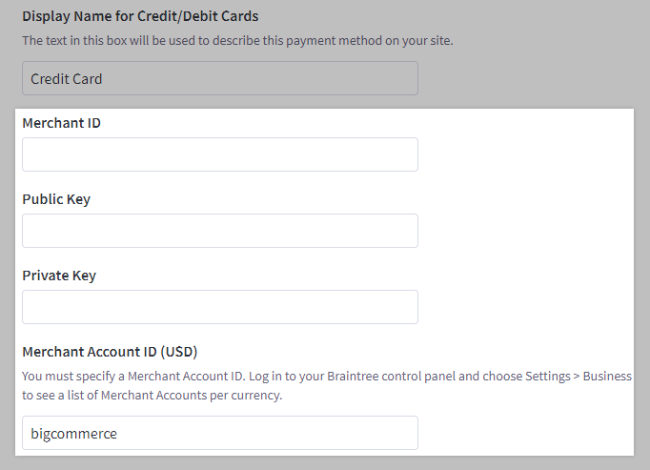
Task: Click the 'Public Key' field label
Action: click(x=57, y=199)
